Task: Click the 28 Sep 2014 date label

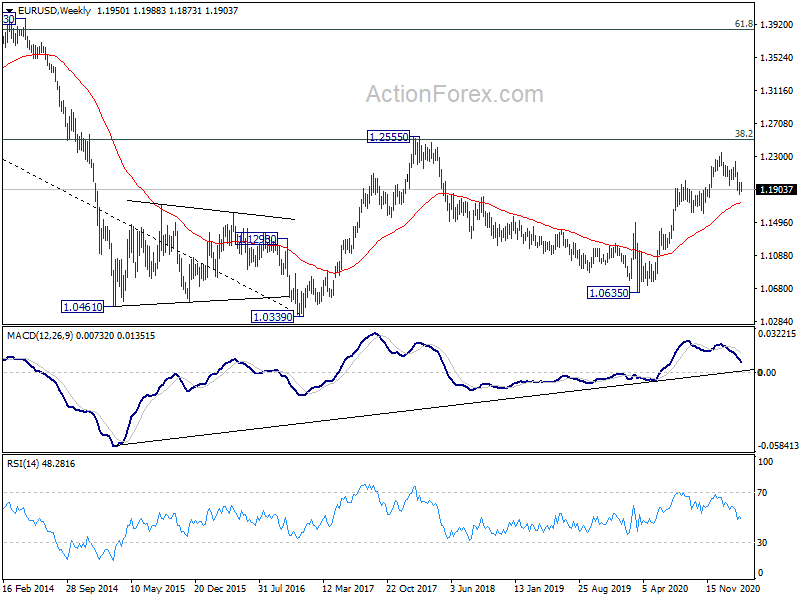Action: (92, 589)
